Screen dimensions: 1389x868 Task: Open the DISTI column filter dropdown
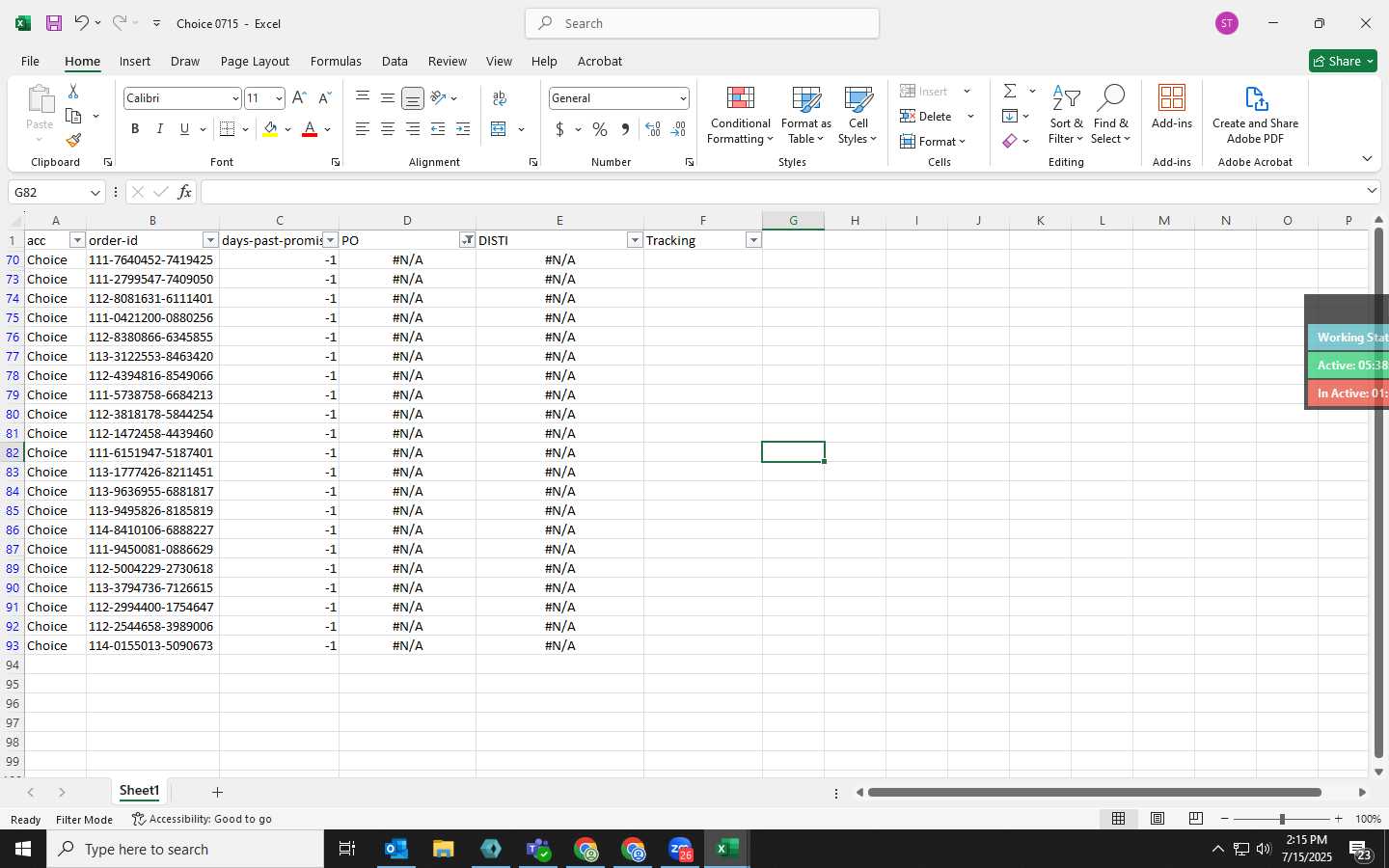click(x=635, y=240)
